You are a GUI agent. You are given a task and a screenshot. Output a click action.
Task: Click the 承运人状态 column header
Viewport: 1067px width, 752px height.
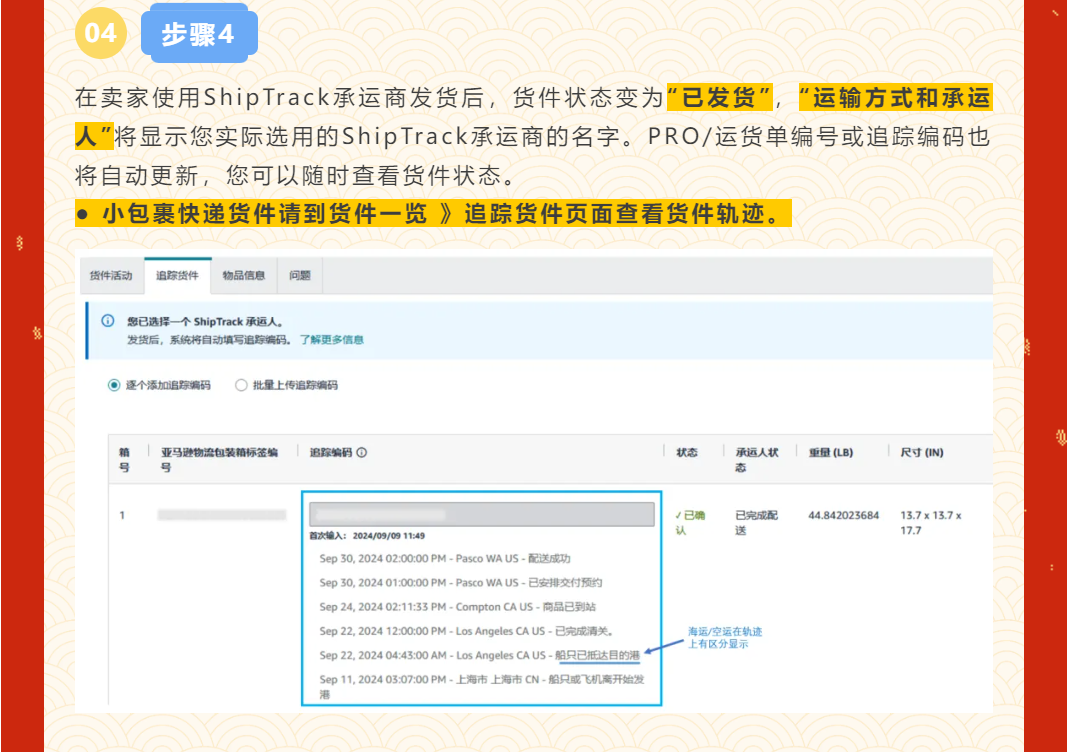click(x=757, y=459)
